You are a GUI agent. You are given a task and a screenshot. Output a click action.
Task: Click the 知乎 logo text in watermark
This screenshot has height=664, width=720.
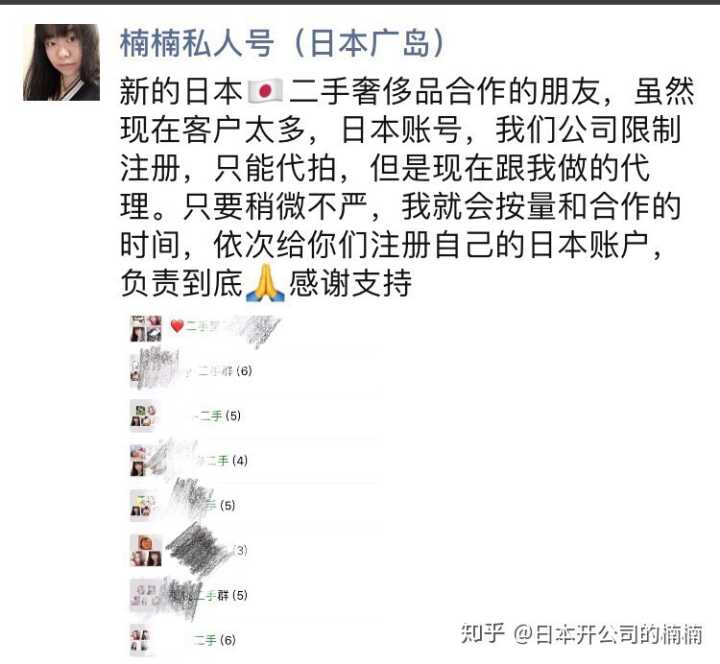(x=483, y=634)
